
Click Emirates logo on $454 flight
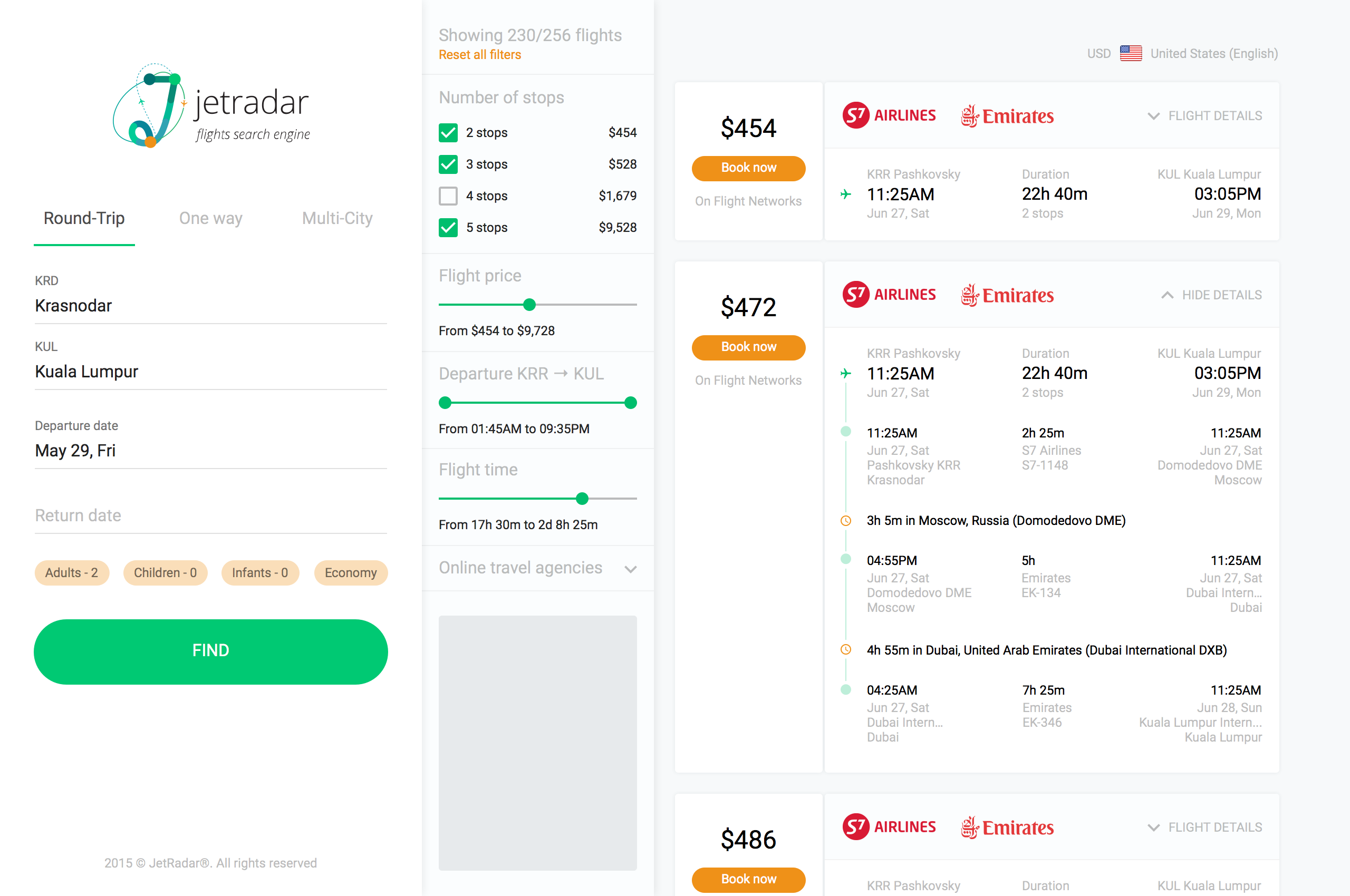1007,116
